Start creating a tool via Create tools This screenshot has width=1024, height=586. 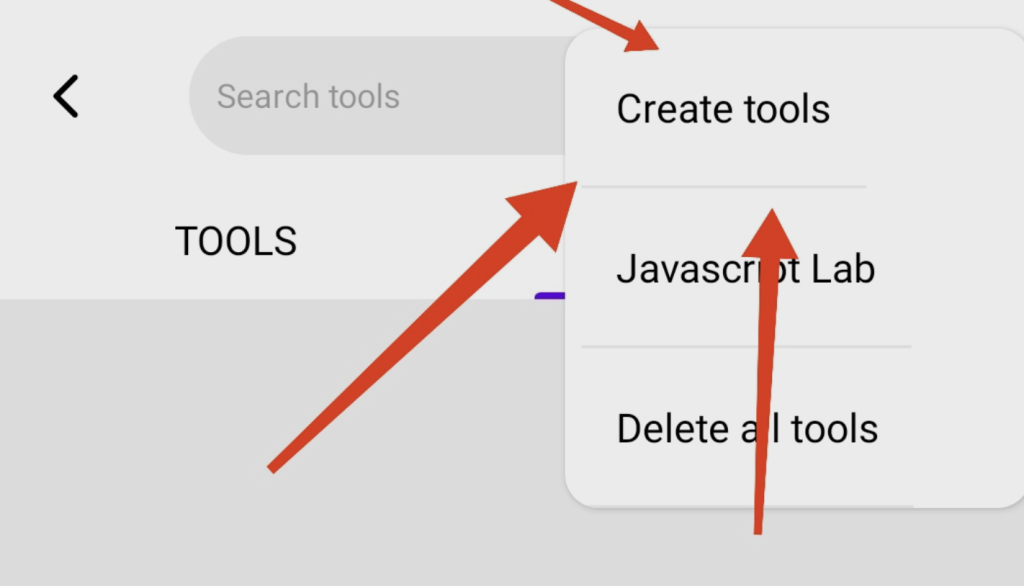pos(723,109)
